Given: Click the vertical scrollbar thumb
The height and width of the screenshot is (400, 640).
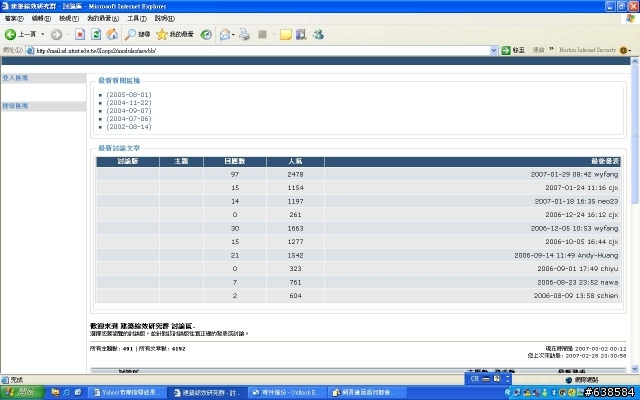Looking at the screenshot, I should pos(635,135).
